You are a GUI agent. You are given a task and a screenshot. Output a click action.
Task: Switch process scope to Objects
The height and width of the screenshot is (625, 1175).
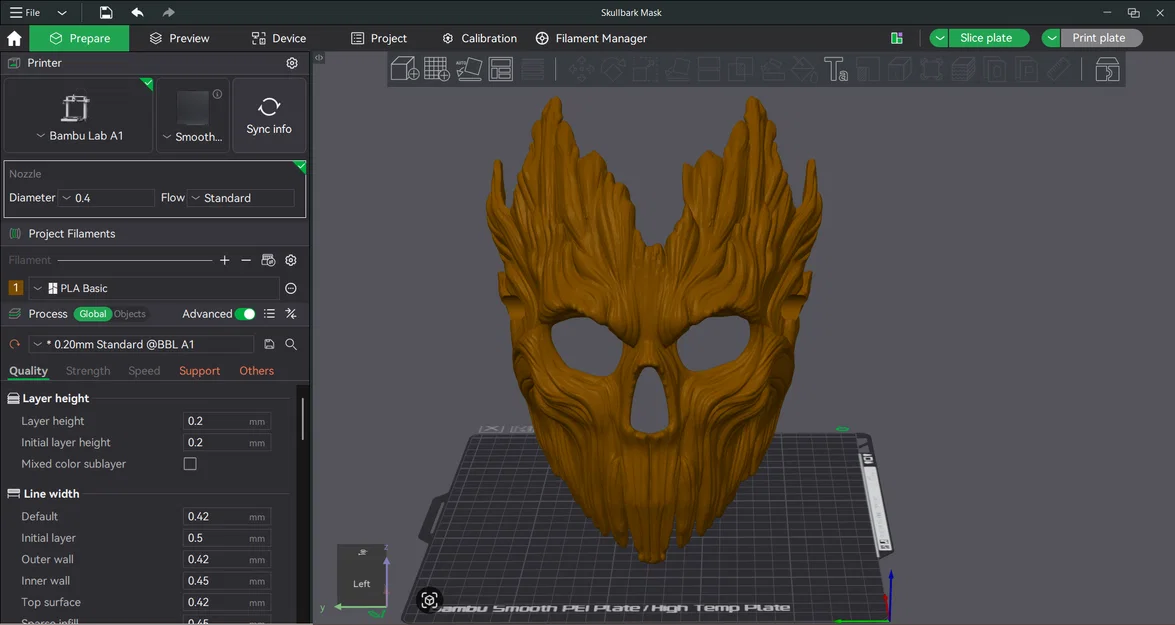coord(130,314)
